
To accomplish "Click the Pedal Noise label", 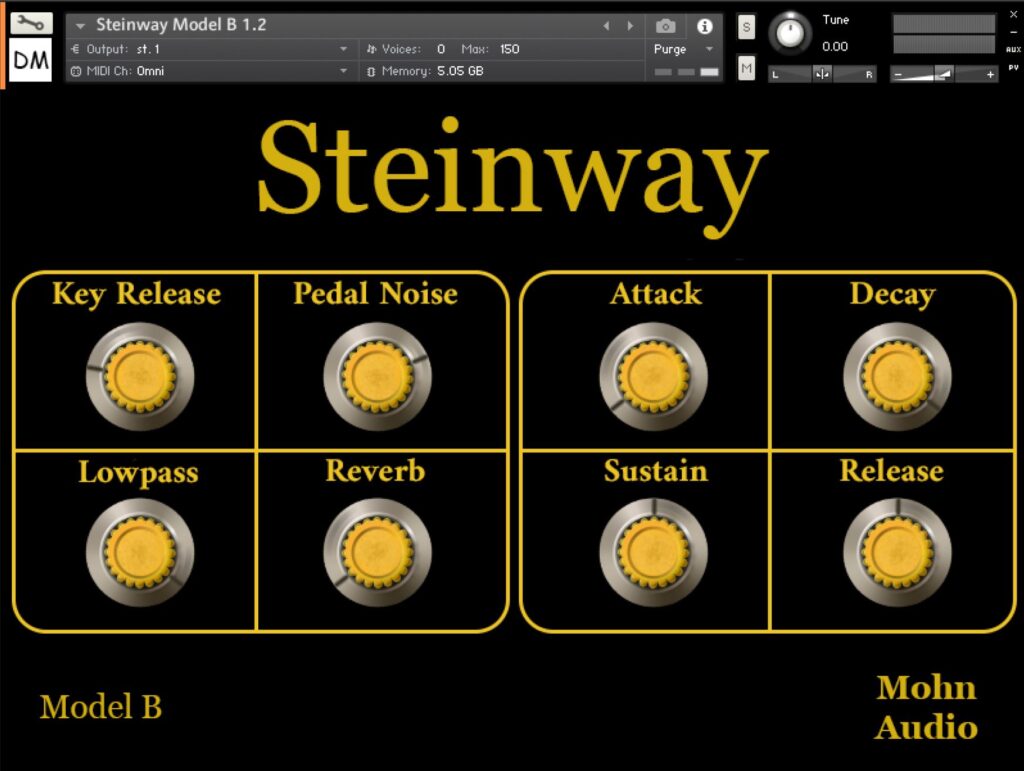I will click(376, 293).
